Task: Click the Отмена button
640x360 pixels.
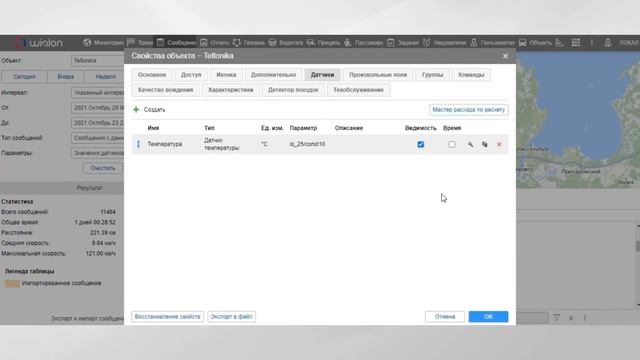Action: [445, 317]
